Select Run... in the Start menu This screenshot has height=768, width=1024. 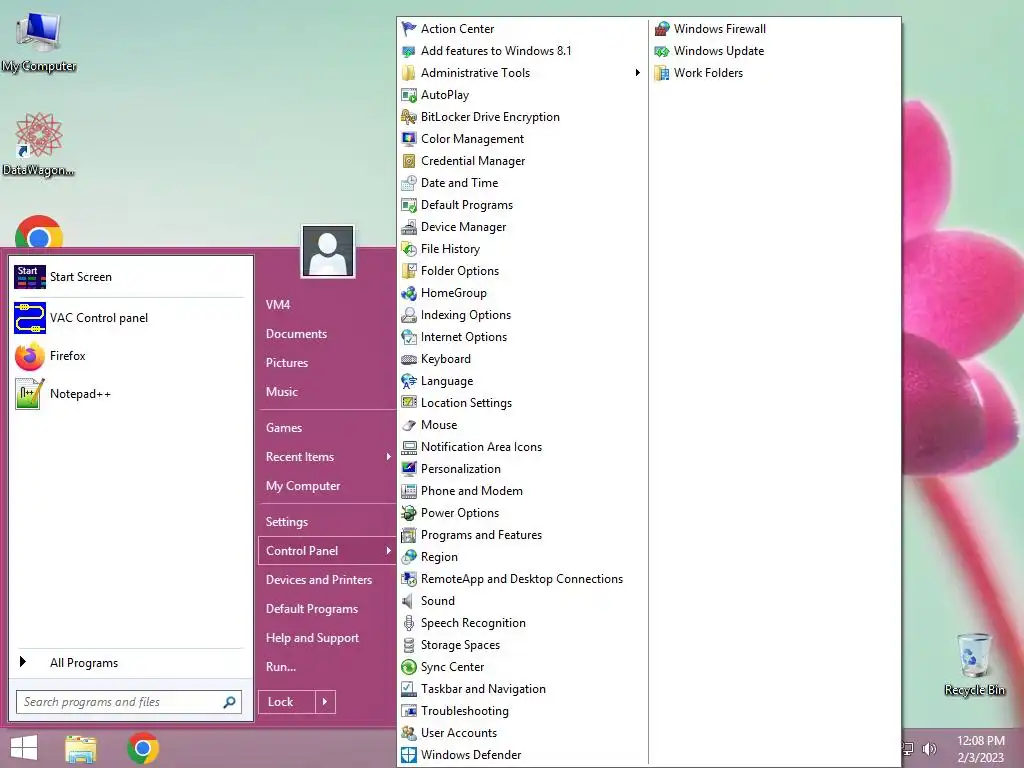tap(281, 667)
